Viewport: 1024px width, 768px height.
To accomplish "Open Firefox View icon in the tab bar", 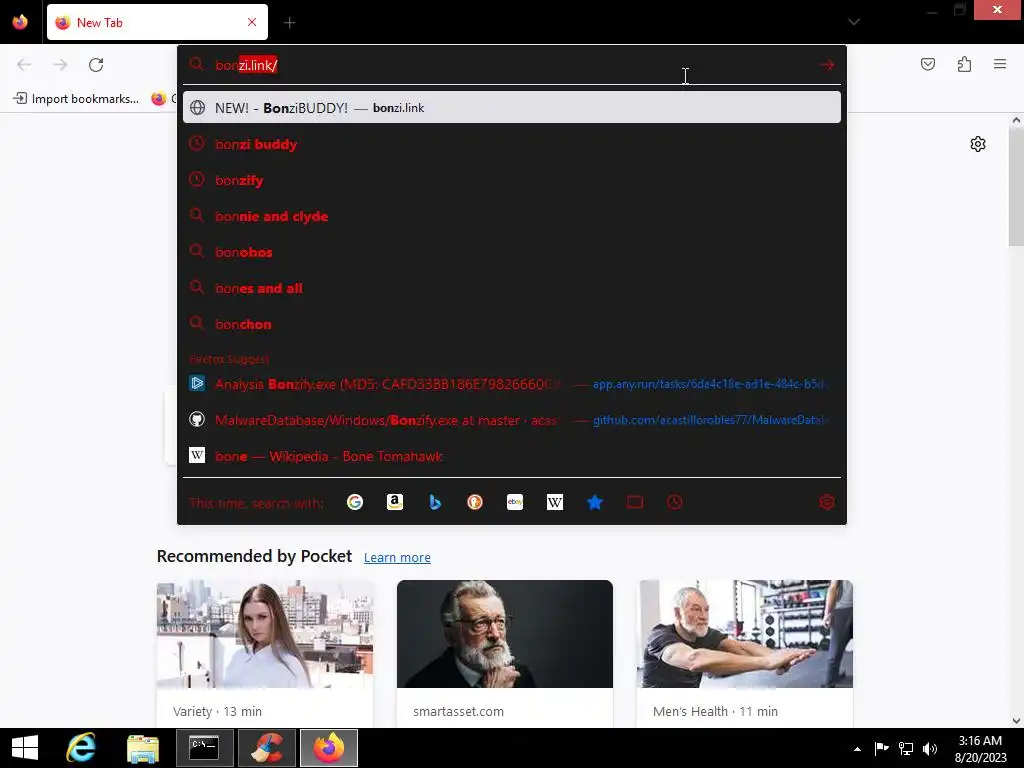I will 20,22.
